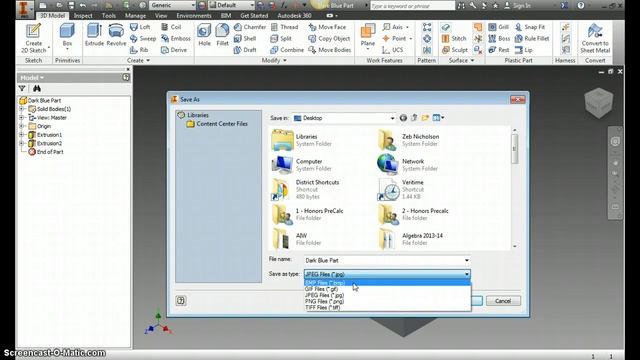Click the ViewCube in the viewport
The height and width of the screenshot is (360, 640).
pos(598,102)
